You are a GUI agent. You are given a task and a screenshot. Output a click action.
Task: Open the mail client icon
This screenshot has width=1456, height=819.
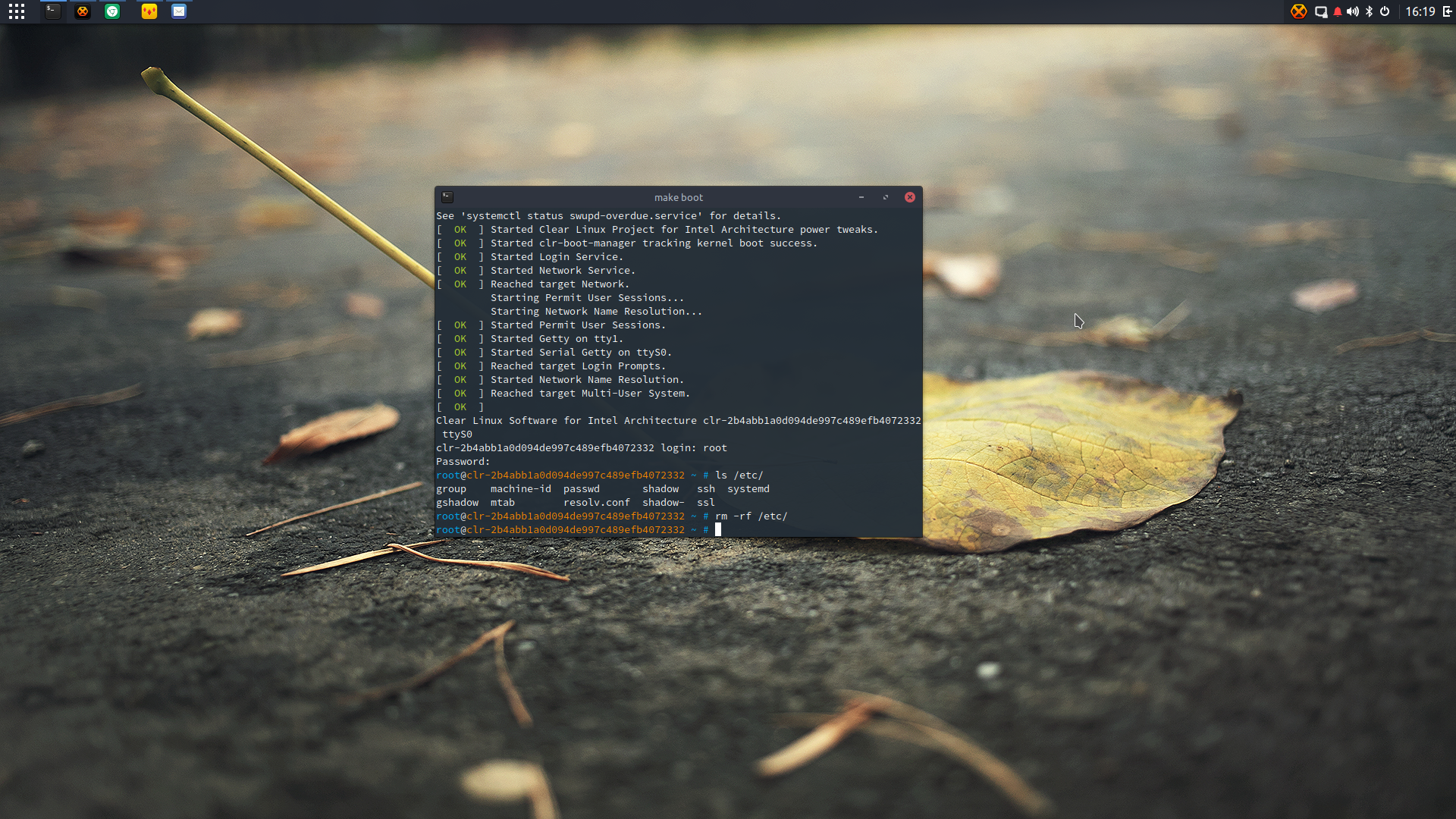coord(179,11)
